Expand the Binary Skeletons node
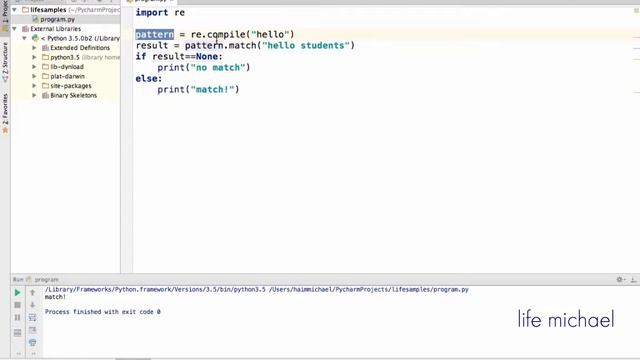This screenshot has height=360, width=640. tap(34, 95)
